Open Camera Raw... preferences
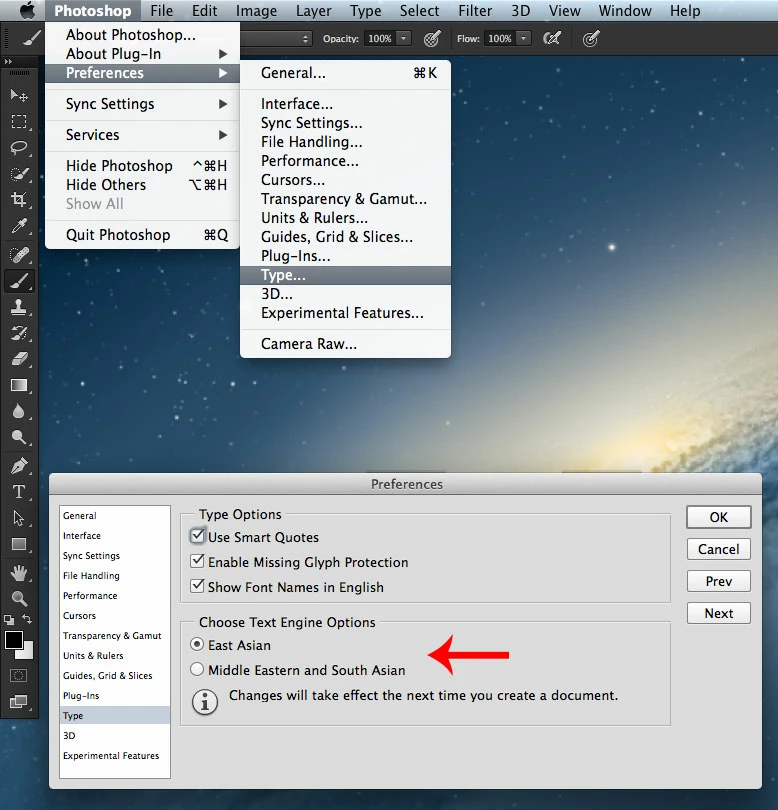Image resolution: width=778 pixels, height=810 pixels. click(x=345, y=344)
